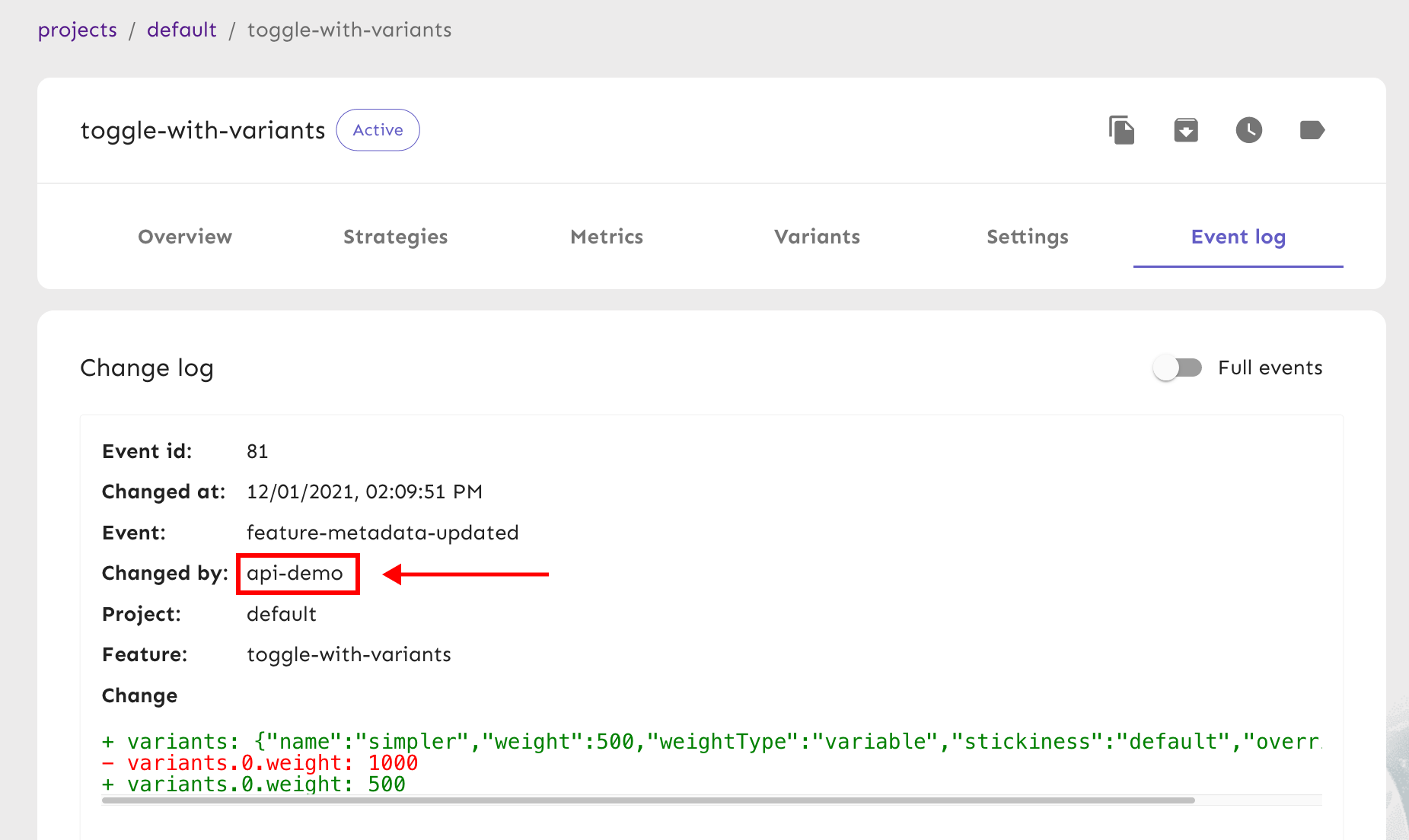Enable the Full events switch
This screenshot has width=1409, height=840.
(x=1177, y=368)
